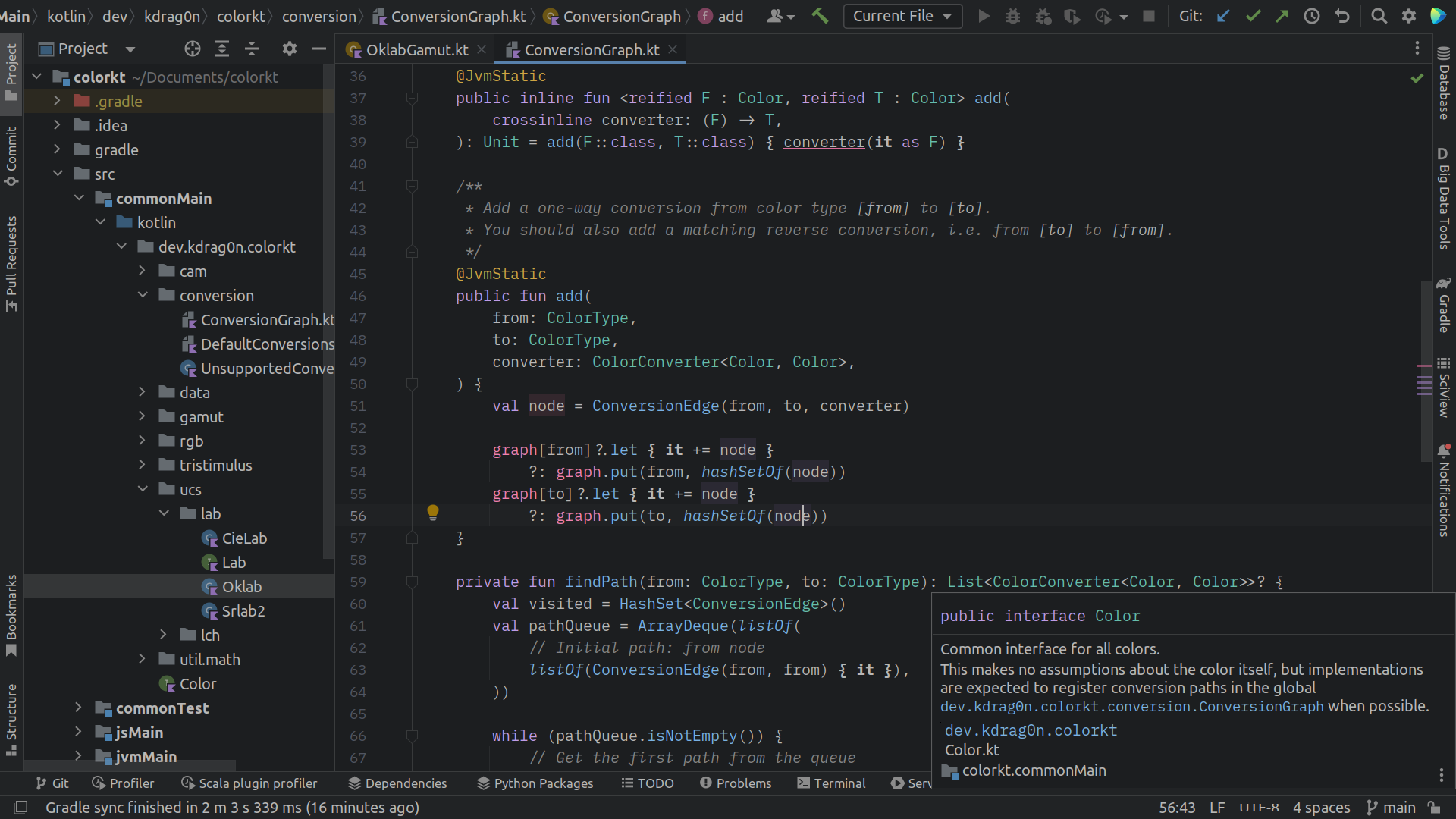Toggle fold marker at line 37
Screen dimensions: 1456x819
(412, 98)
